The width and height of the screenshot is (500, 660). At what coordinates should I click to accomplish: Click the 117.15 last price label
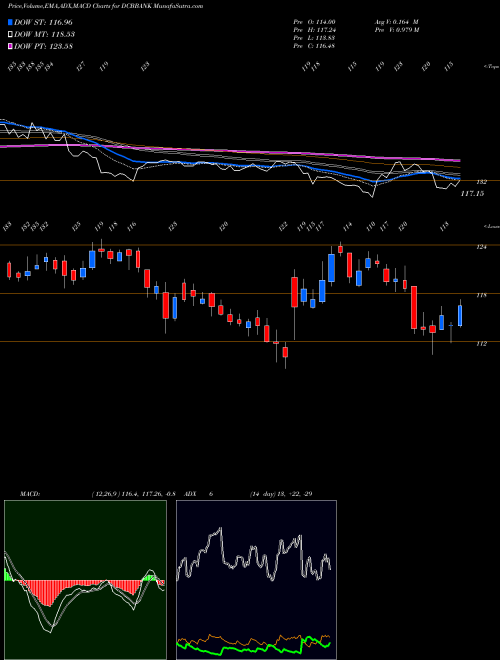[472, 193]
